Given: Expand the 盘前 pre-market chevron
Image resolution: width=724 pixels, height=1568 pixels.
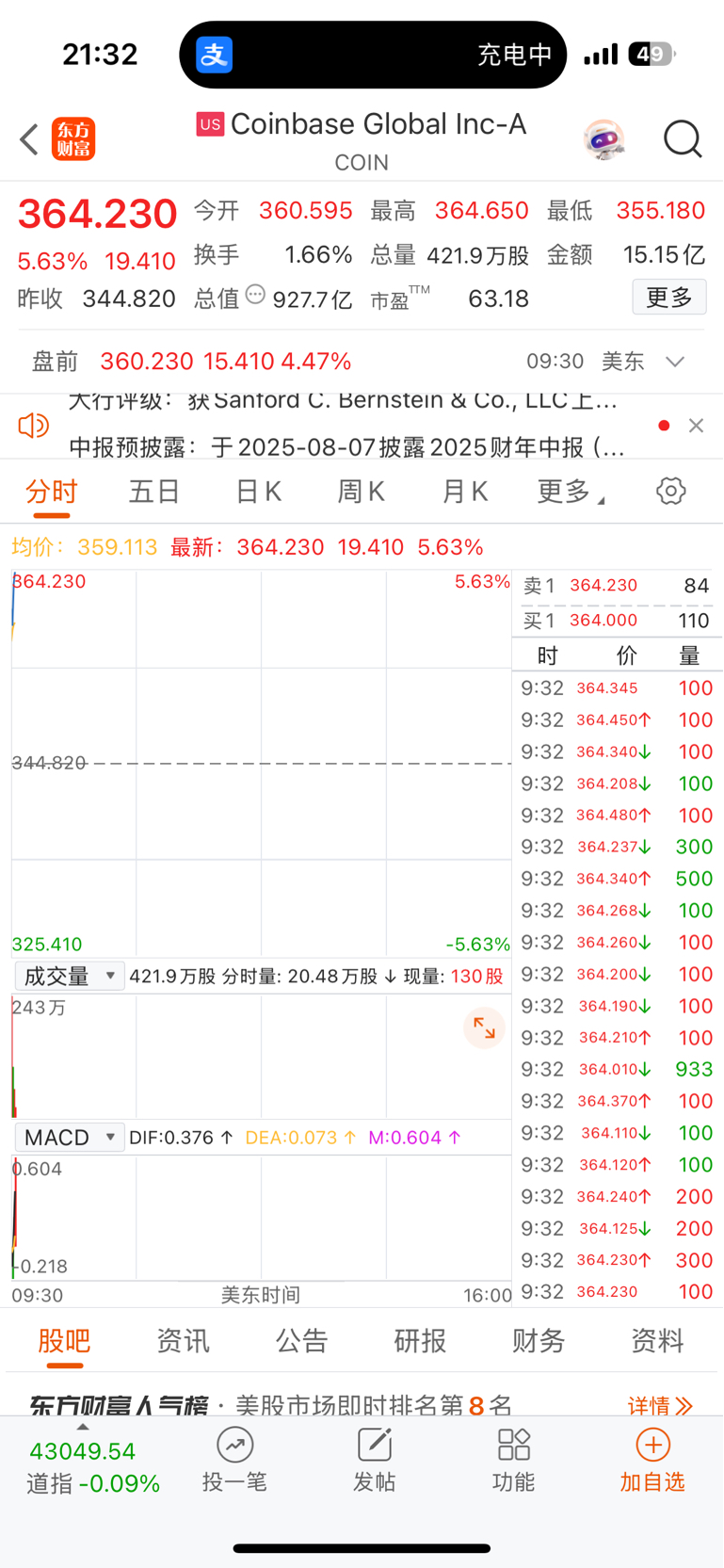Looking at the screenshot, I should [675, 362].
